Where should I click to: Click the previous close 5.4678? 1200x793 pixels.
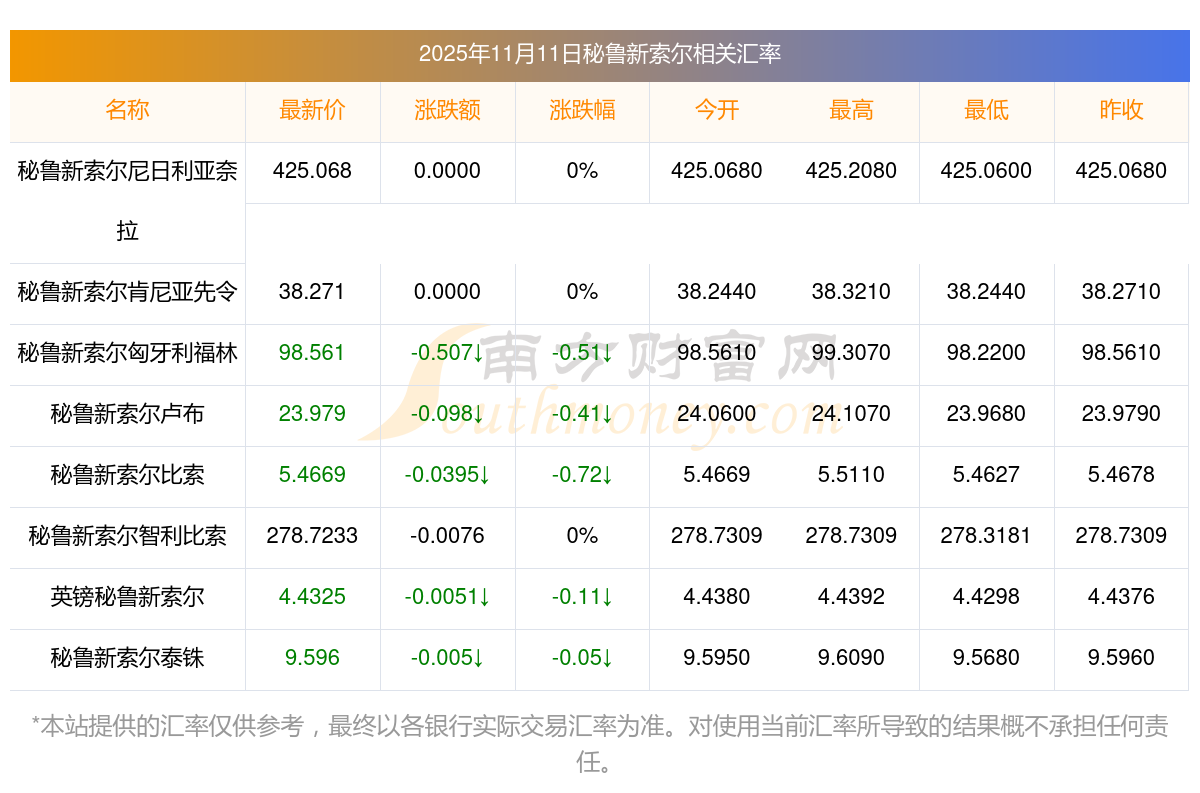[x=1121, y=475]
